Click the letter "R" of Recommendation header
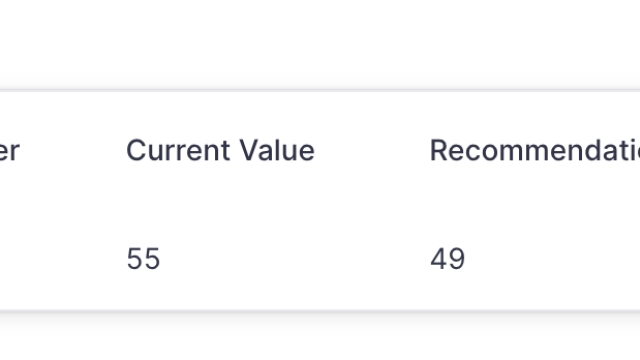This screenshot has height=360, width=640. point(439,150)
